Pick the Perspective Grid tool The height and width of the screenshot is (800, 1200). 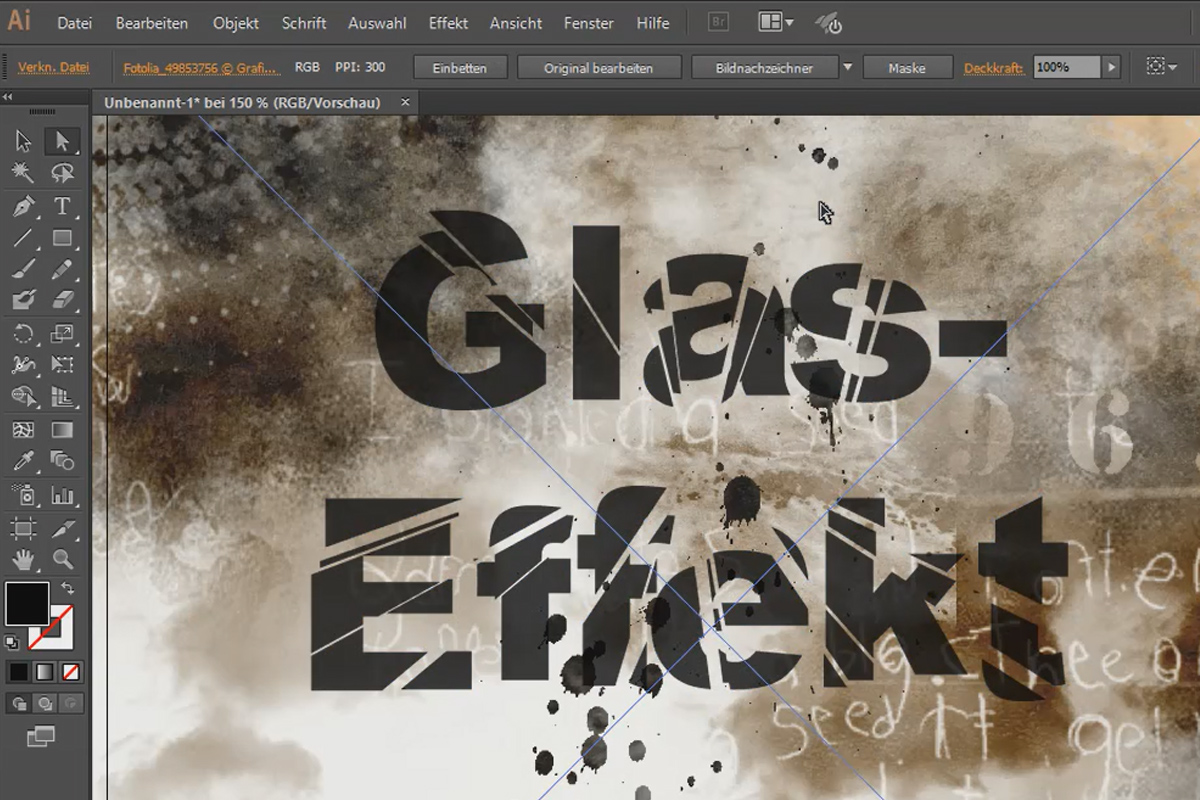(62, 397)
